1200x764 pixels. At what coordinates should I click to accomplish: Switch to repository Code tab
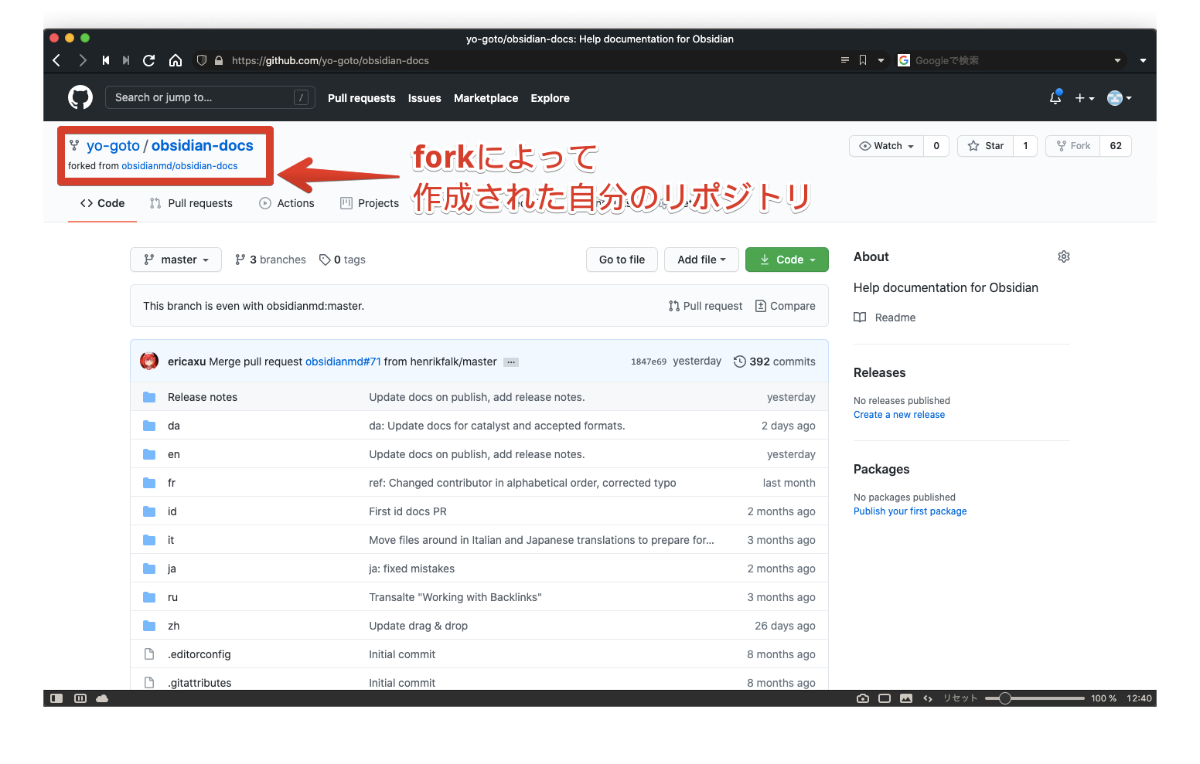pos(103,203)
